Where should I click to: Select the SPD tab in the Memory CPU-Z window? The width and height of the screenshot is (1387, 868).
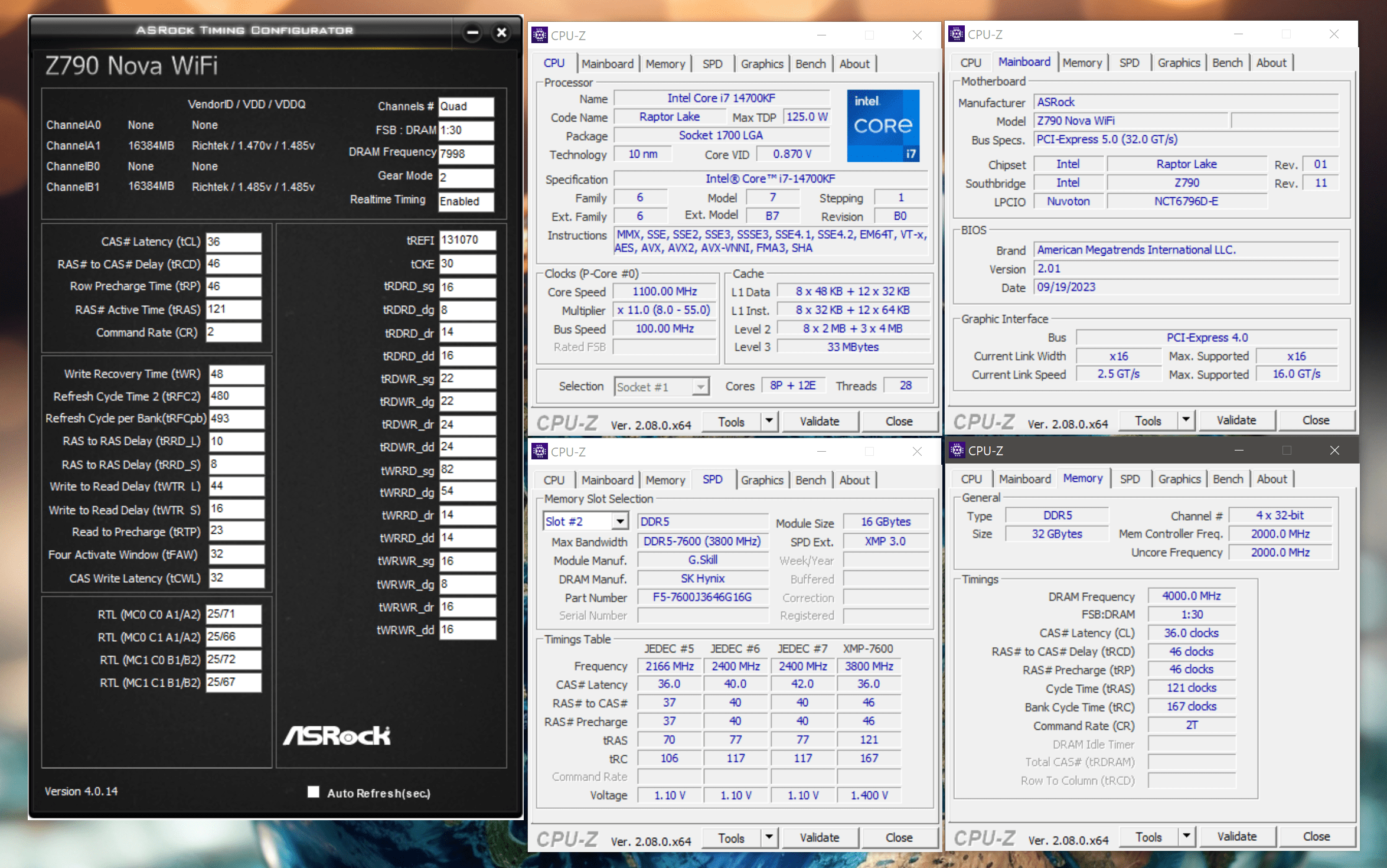click(x=1130, y=479)
